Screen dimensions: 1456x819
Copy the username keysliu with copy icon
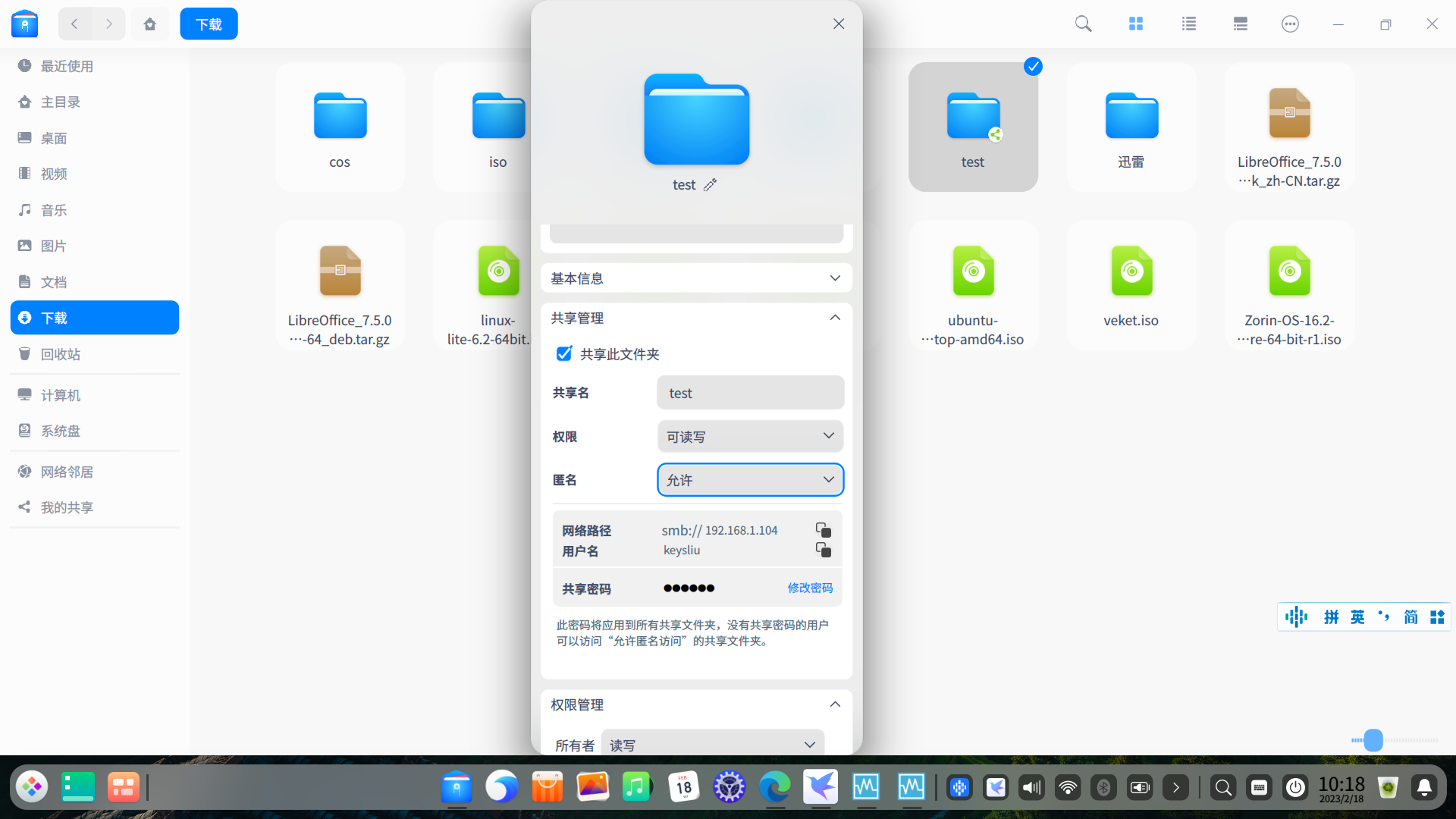tap(822, 549)
